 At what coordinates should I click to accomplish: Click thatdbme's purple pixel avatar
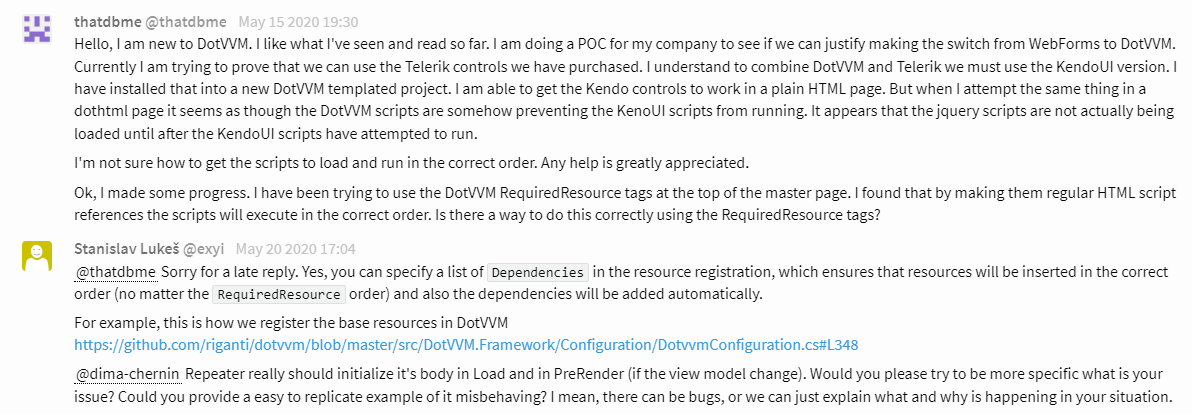click(37, 30)
